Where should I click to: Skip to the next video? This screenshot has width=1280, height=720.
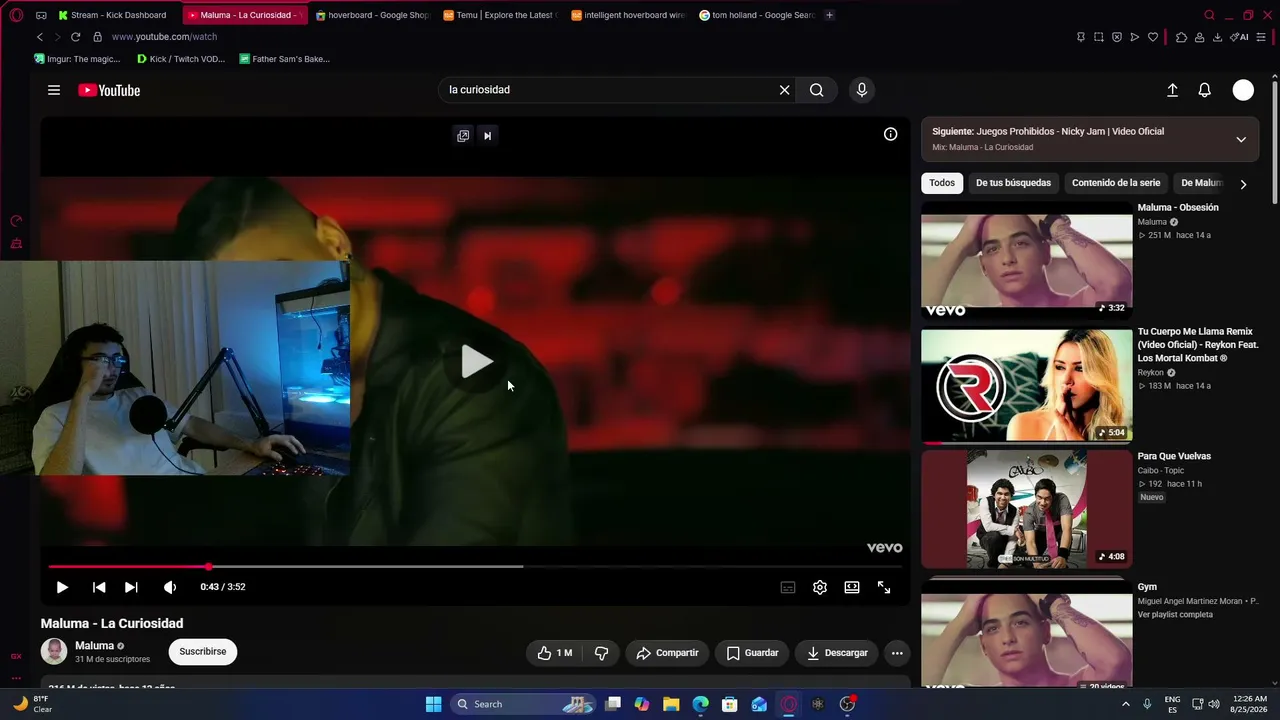point(131,587)
